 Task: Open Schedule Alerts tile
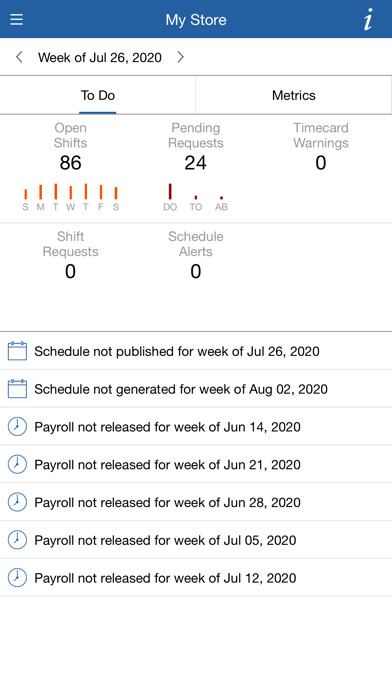coord(196,256)
